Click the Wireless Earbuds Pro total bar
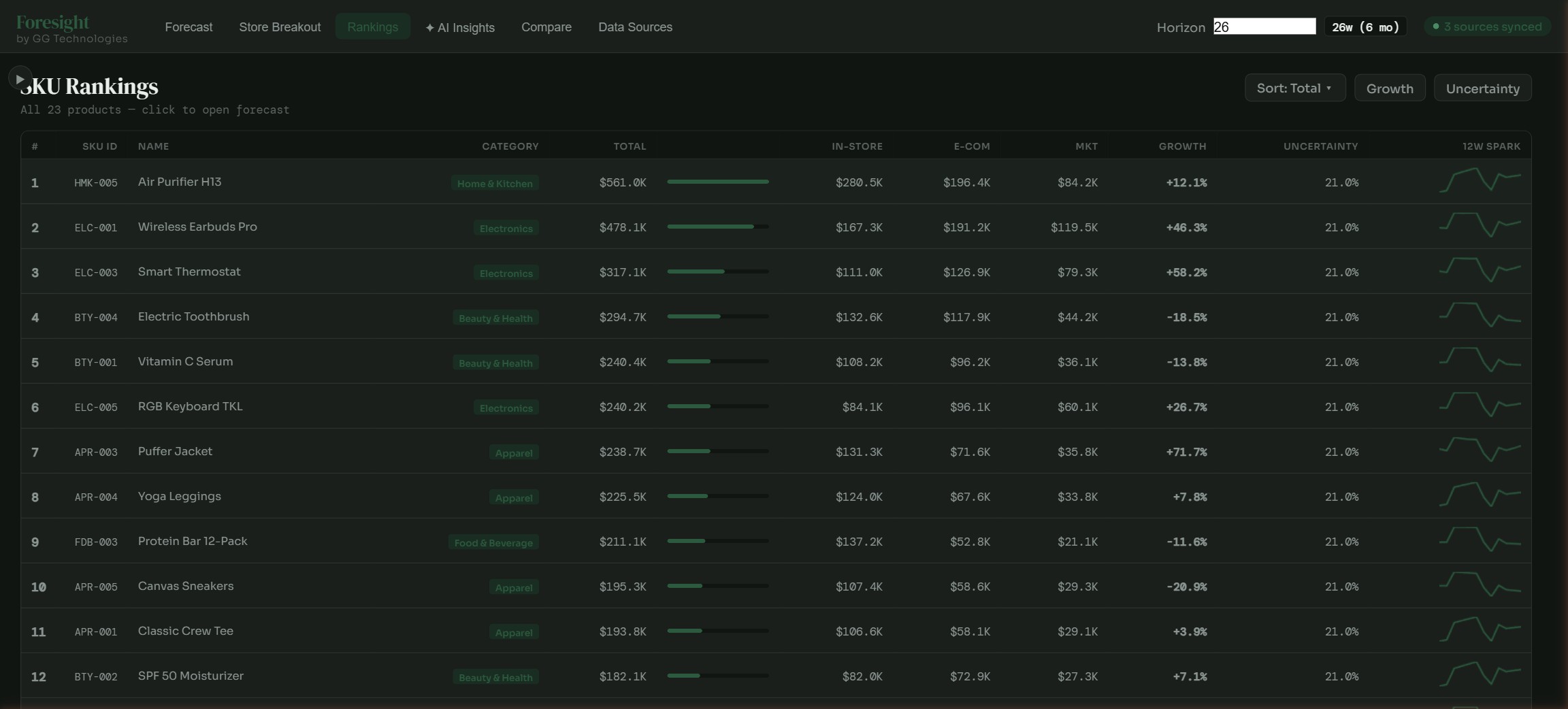This screenshot has height=709, width=1568. (x=717, y=227)
